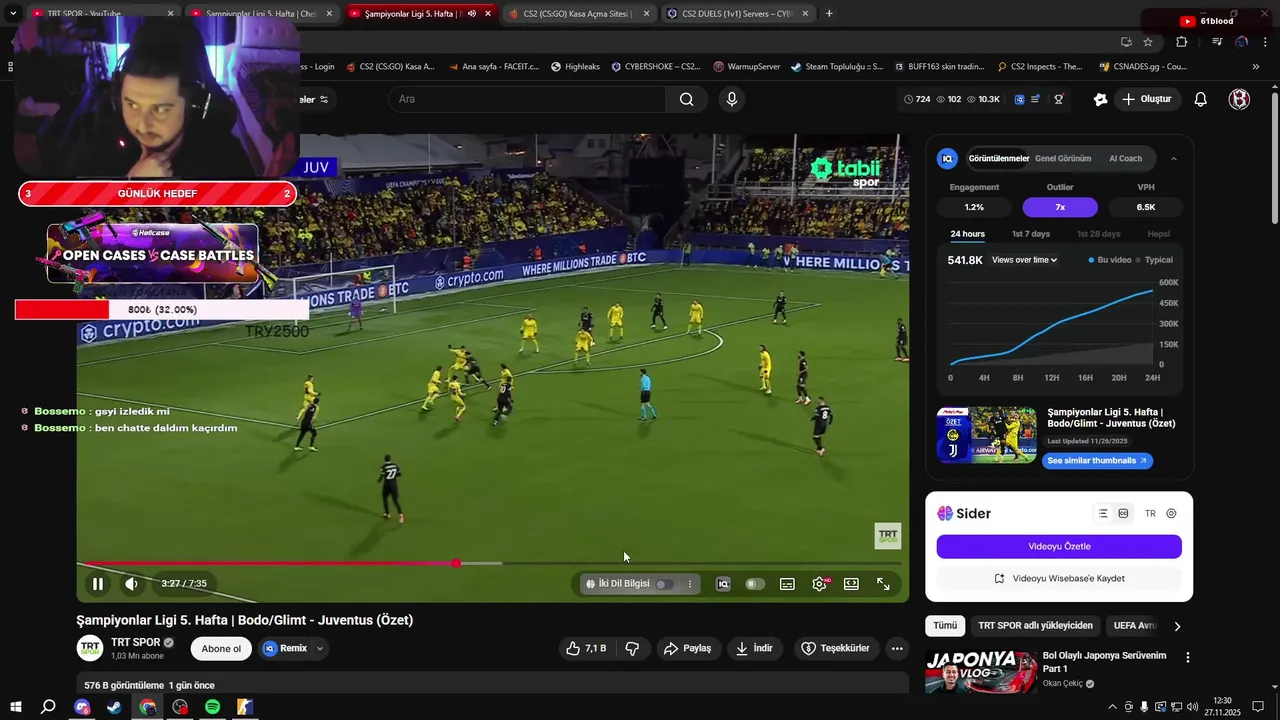Open the player settings gear
Screen dimensions: 1280x720
point(820,584)
